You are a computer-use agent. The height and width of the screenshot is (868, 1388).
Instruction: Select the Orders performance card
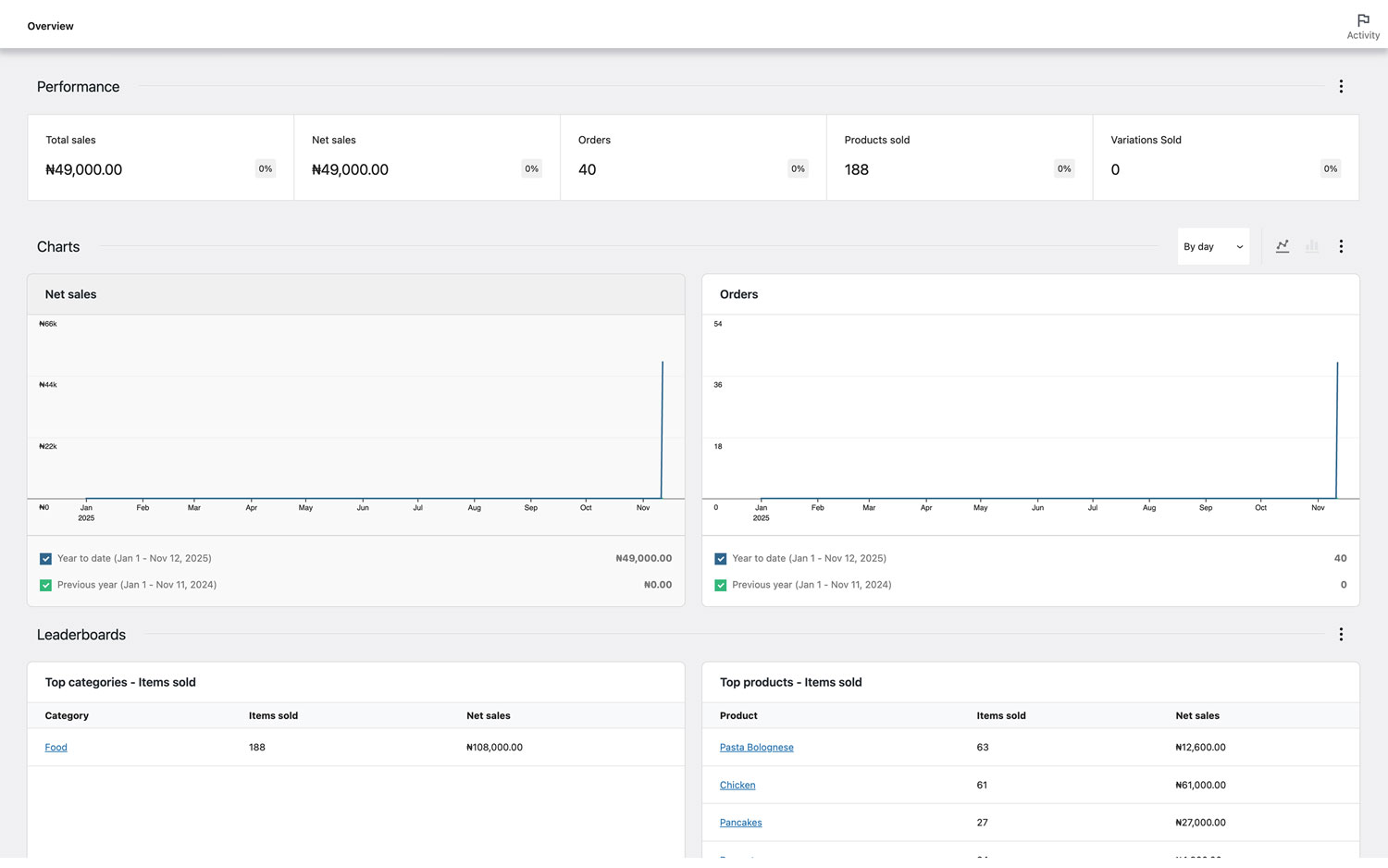pos(692,157)
